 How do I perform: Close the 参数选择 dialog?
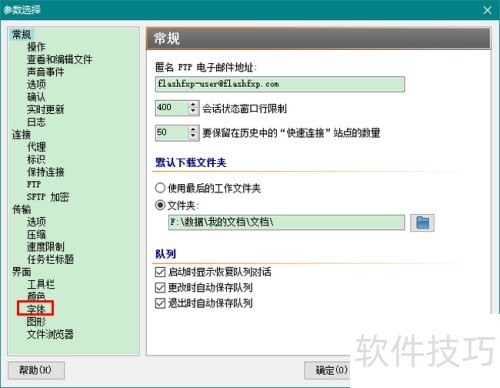(x=487, y=10)
